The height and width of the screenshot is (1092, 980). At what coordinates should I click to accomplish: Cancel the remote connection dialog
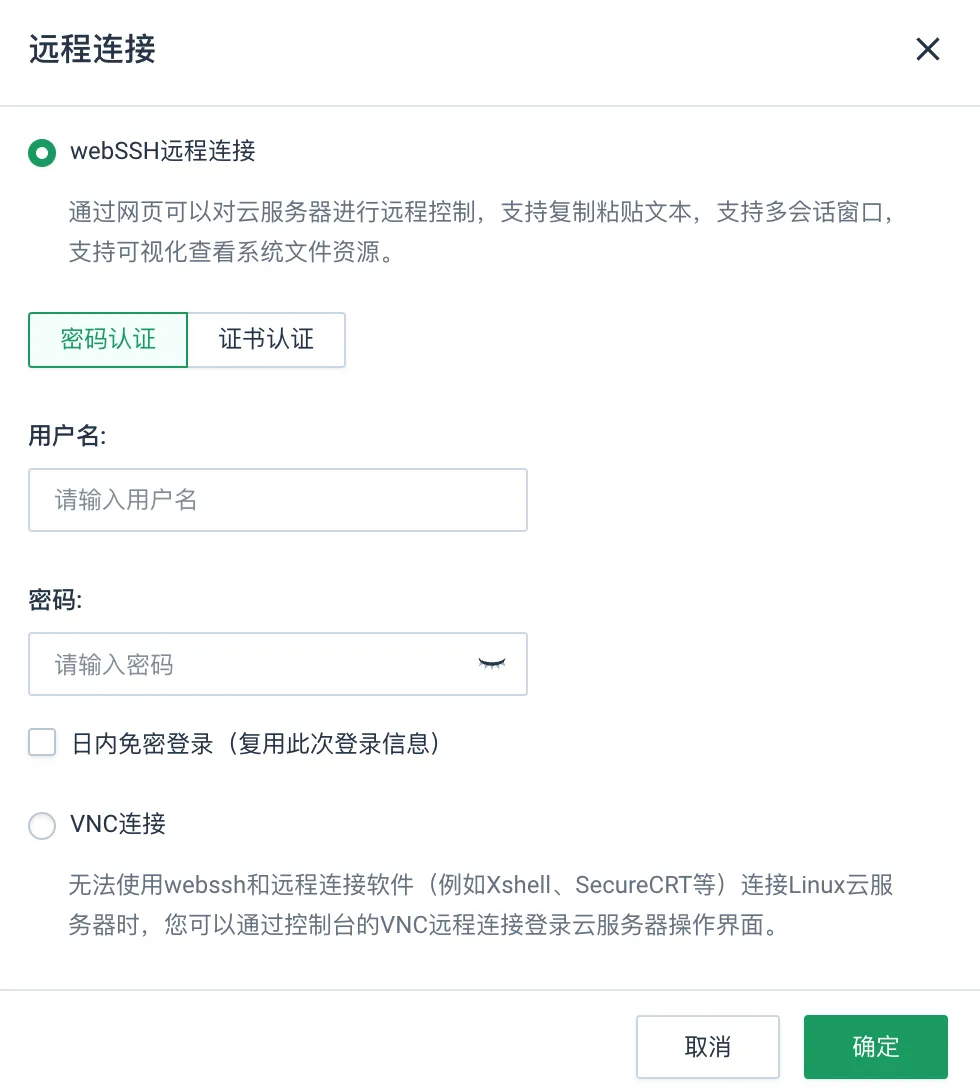pos(708,1046)
